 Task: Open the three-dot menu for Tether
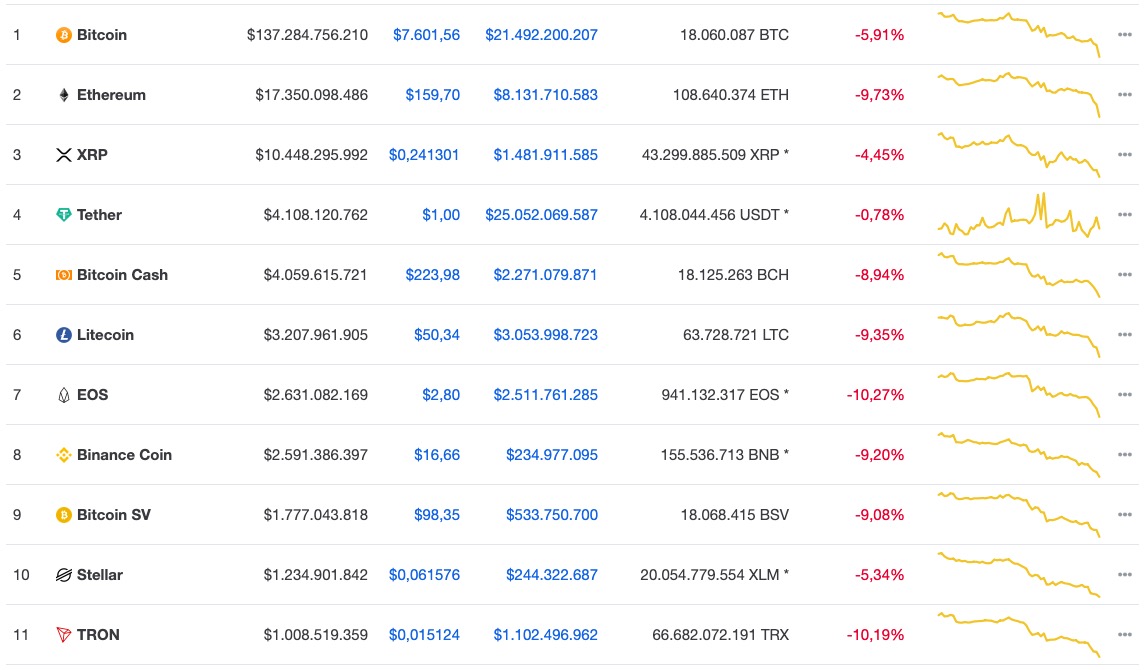tap(1125, 215)
